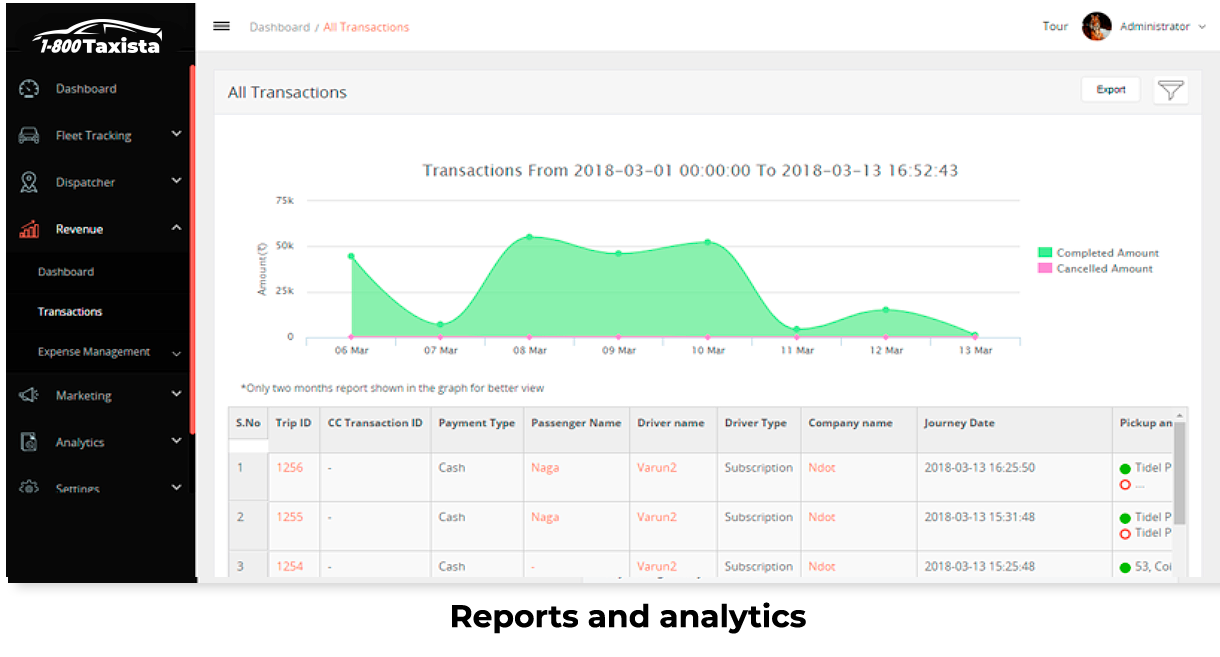1220x657 pixels.
Task: Open driver Varun2 in row 2
Action: point(657,518)
